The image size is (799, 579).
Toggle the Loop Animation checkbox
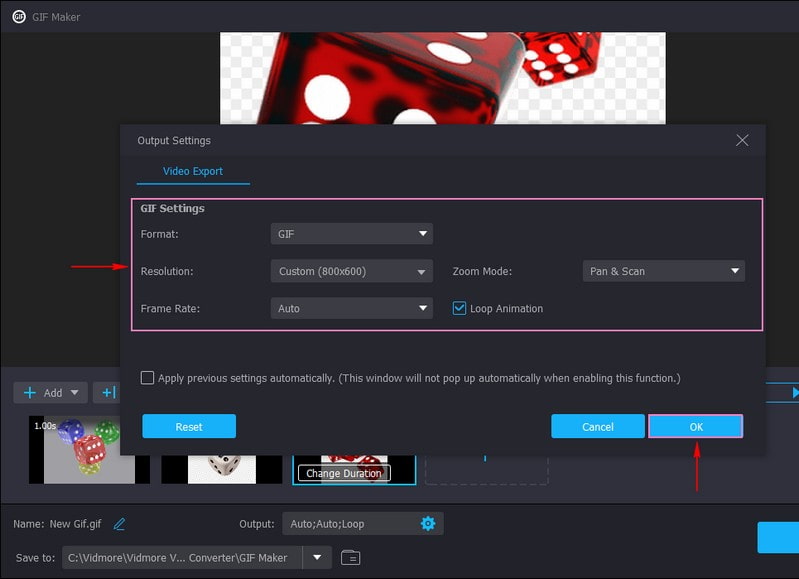(460, 309)
